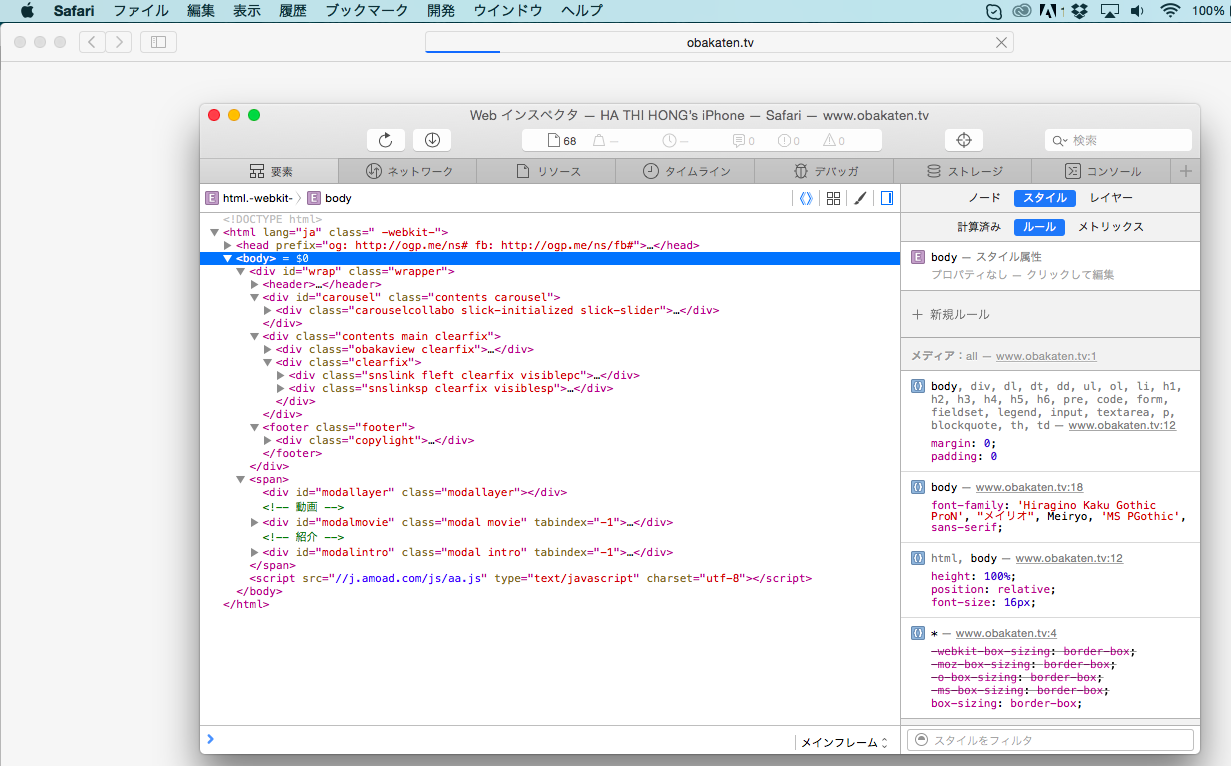Viewport: 1231px width, 766px height.
Task: Open the www.obakaten.tv:1 media source link
Action: [x=1046, y=356]
